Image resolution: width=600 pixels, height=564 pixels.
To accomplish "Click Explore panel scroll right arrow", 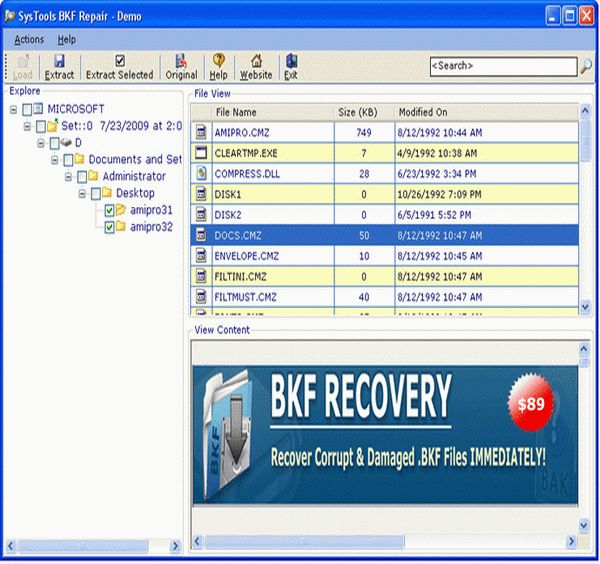I will (x=175, y=546).
